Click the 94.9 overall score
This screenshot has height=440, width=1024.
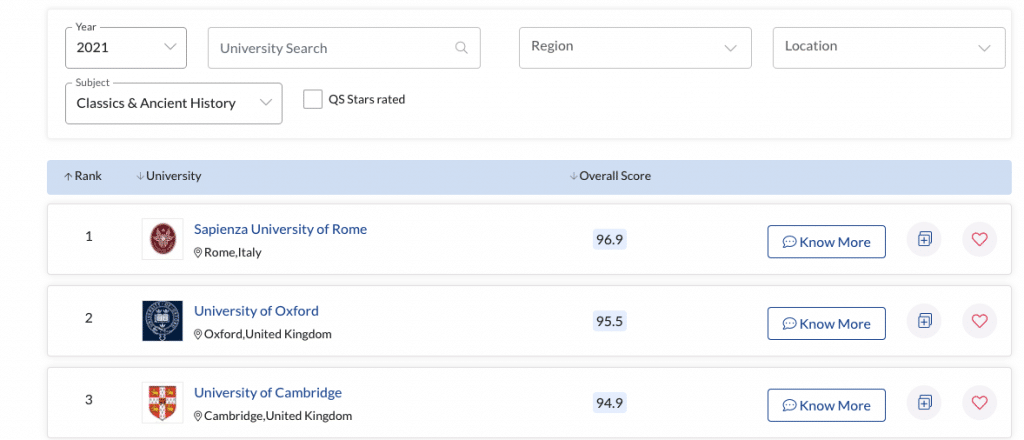[609, 403]
